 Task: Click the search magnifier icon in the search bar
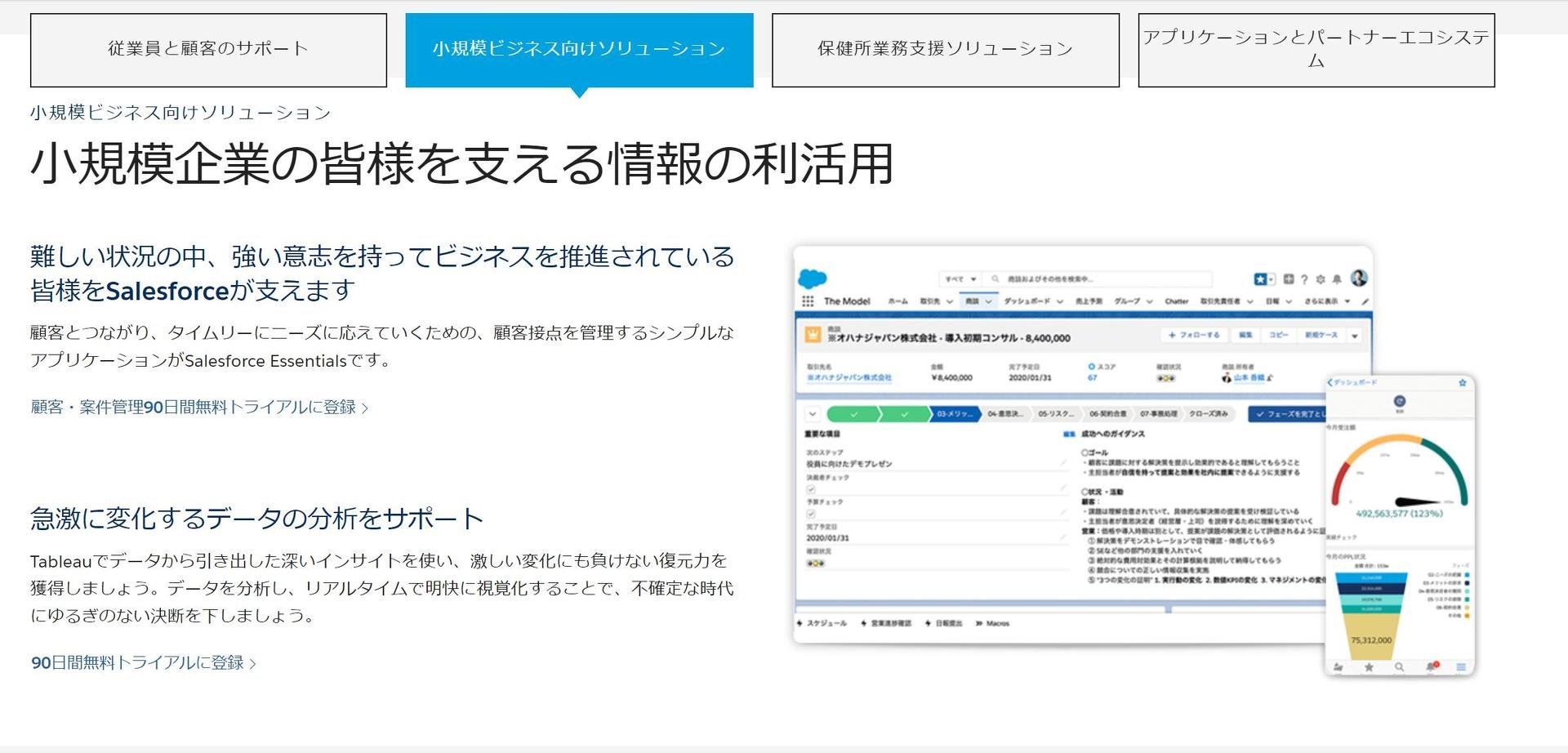pos(996,279)
